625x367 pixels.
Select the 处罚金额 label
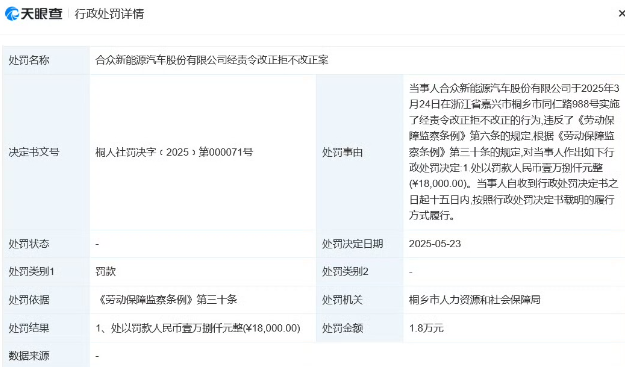342,328
